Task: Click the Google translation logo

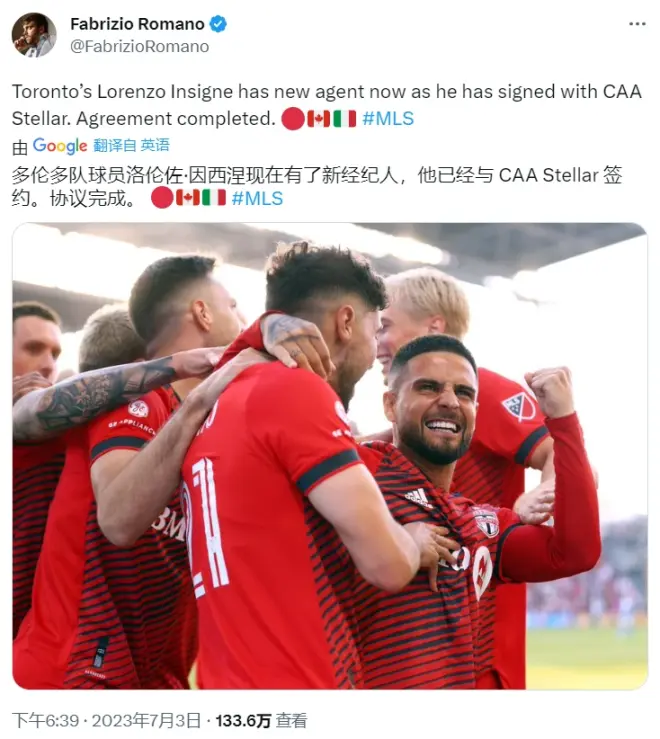Action: (x=60, y=146)
